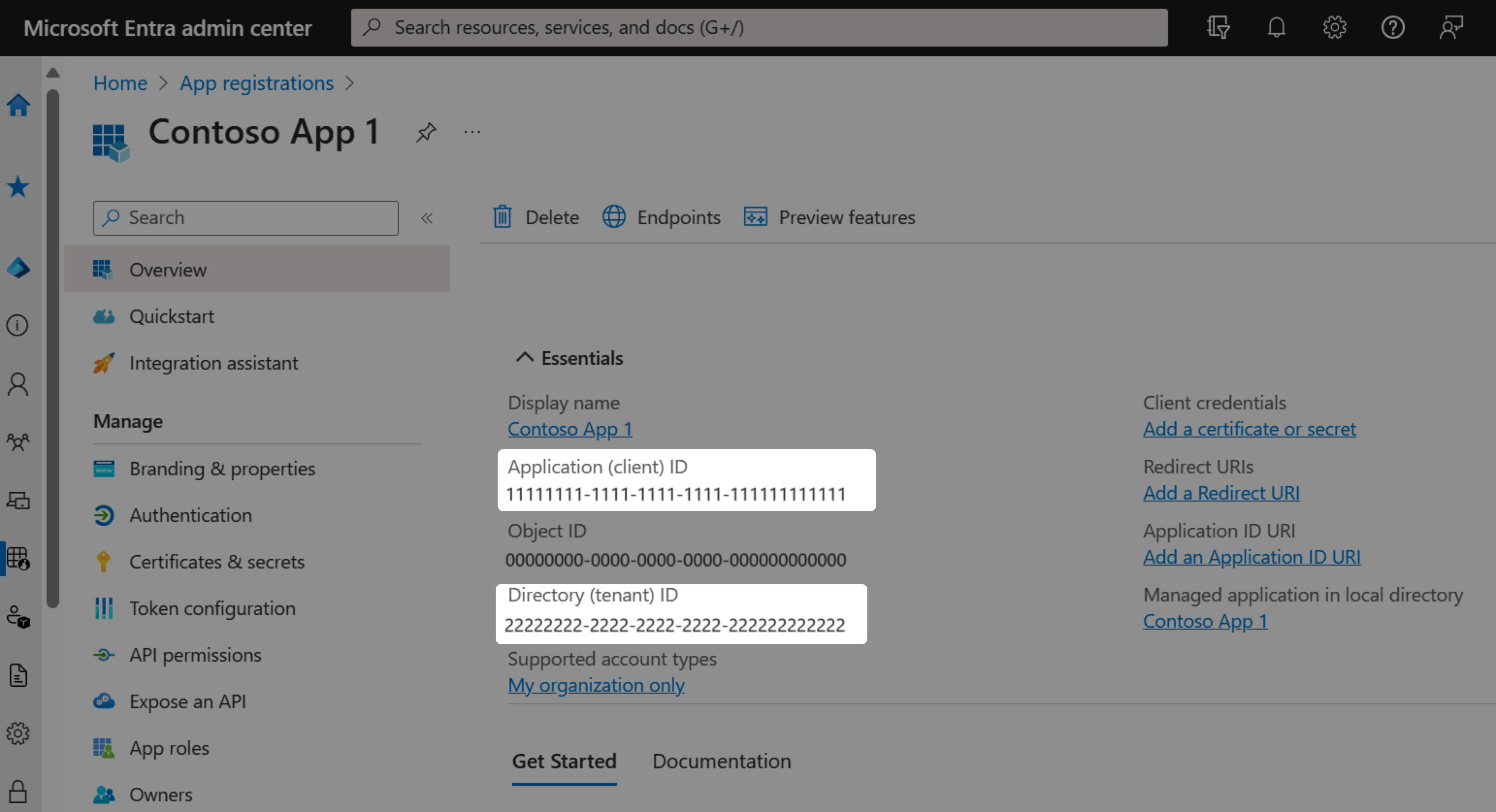Focus the top resource search box
The width and height of the screenshot is (1496, 812).
tap(759, 27)
